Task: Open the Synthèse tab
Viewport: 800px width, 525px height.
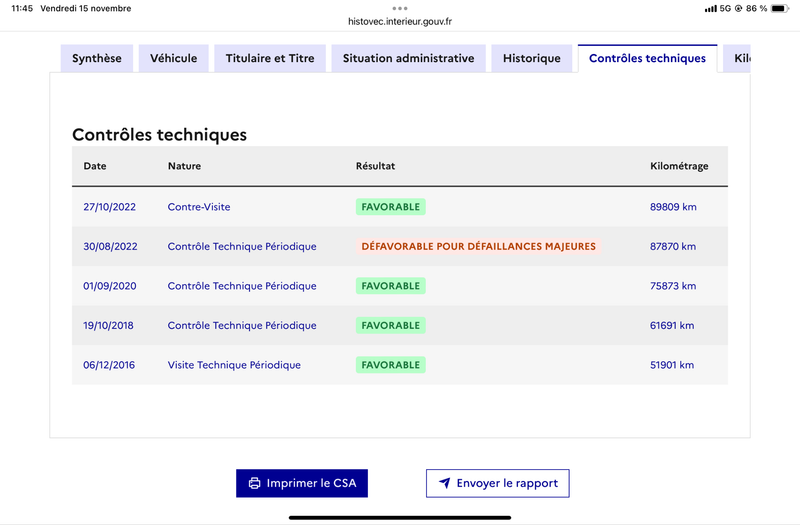Action: click(97, 59)
